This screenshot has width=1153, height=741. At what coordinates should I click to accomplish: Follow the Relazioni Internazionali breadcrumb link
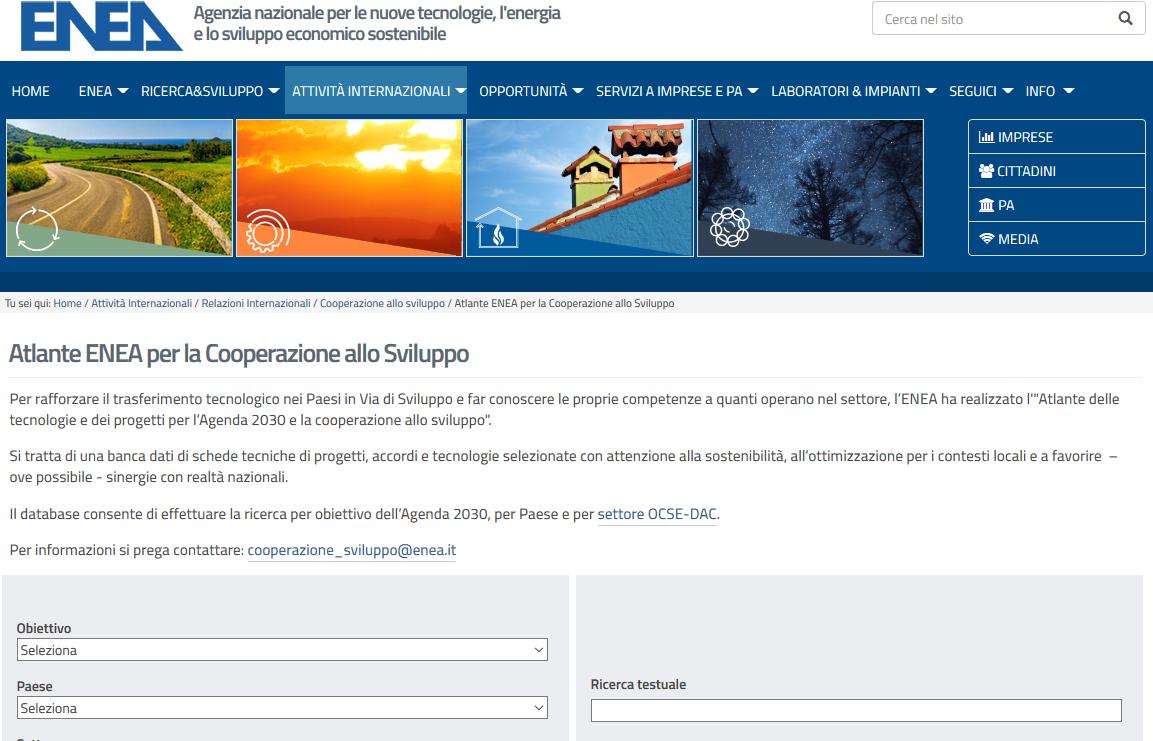[256, 303]
